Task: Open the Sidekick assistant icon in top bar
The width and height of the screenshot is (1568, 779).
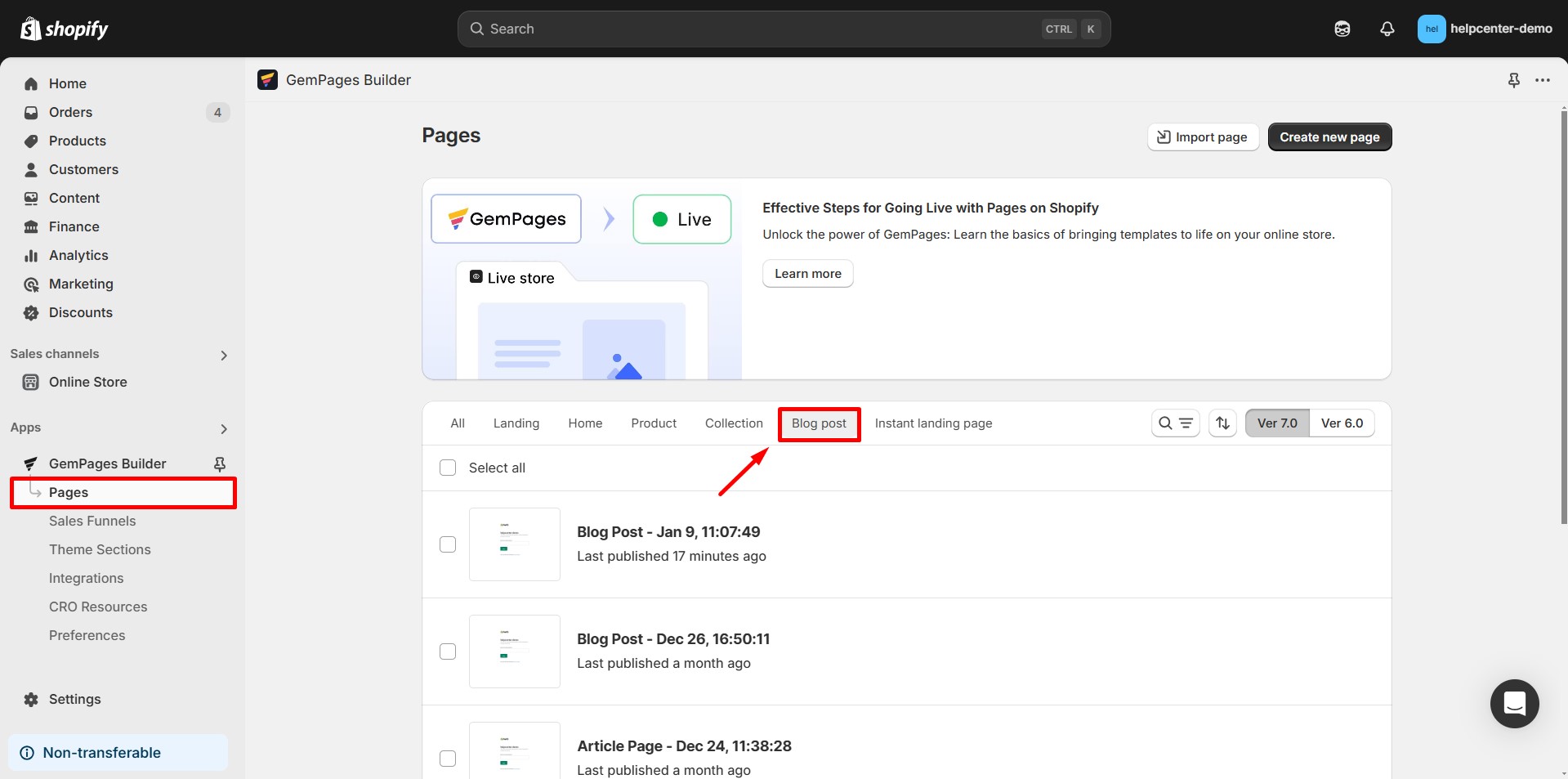Action: point(1342,29)
